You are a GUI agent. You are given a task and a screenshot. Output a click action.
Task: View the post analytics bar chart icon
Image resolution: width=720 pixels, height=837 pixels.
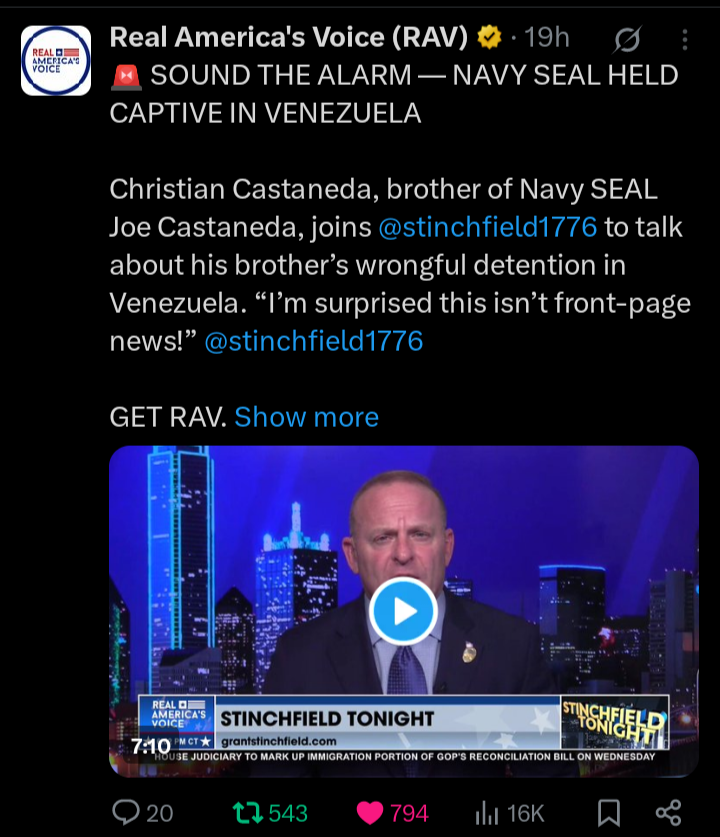[x=487, y=813]
